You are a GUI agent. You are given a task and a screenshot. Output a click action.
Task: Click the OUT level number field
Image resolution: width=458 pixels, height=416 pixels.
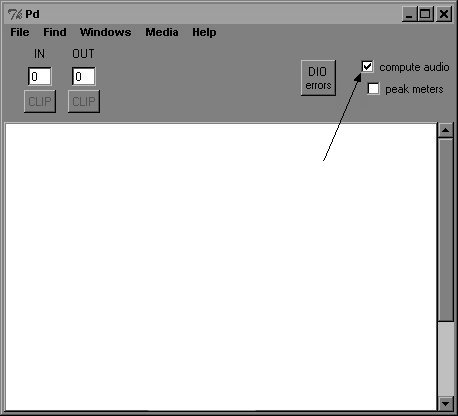[84, 76]
